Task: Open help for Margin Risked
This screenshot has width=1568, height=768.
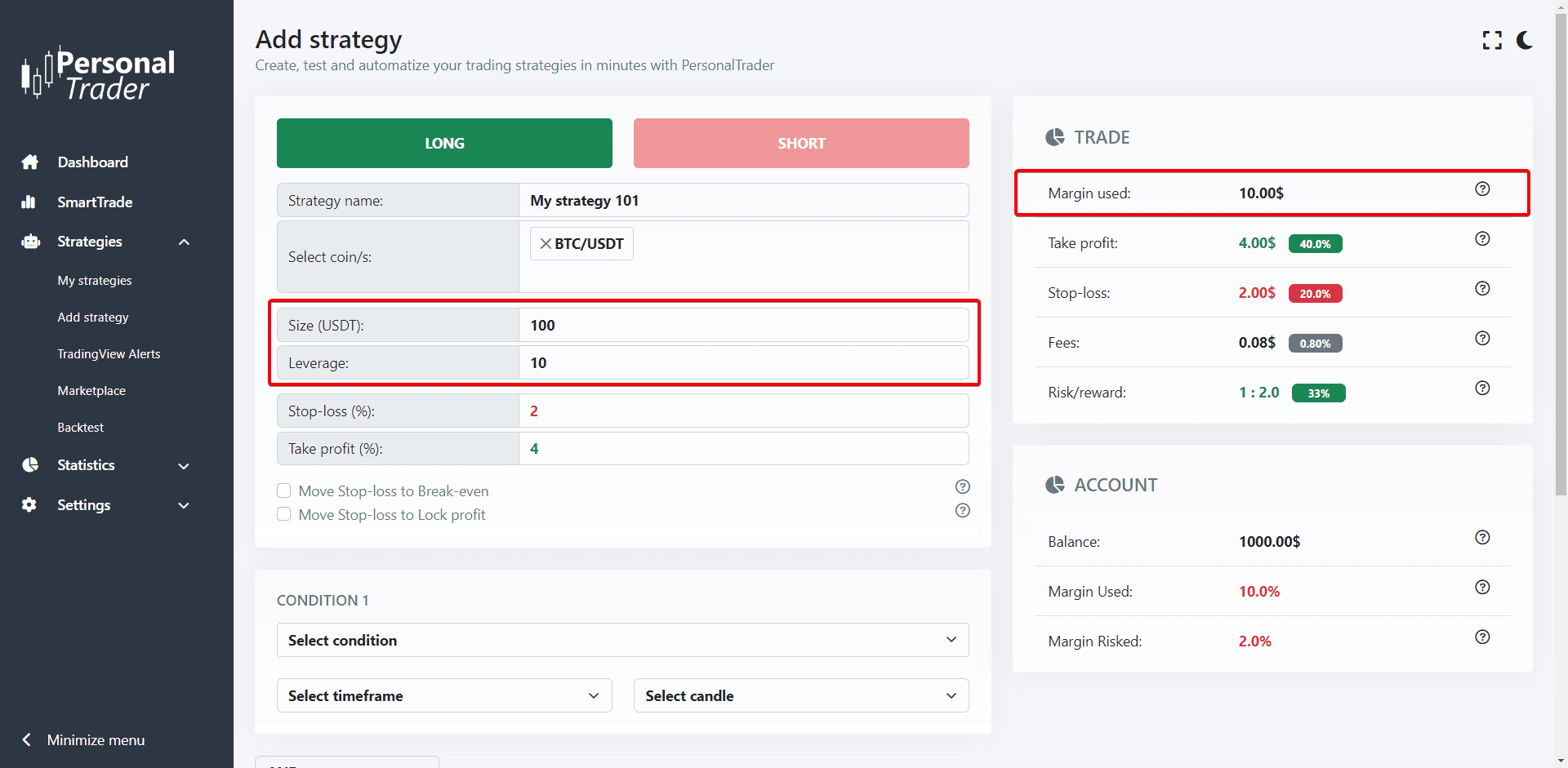Action: [1482, 637]
